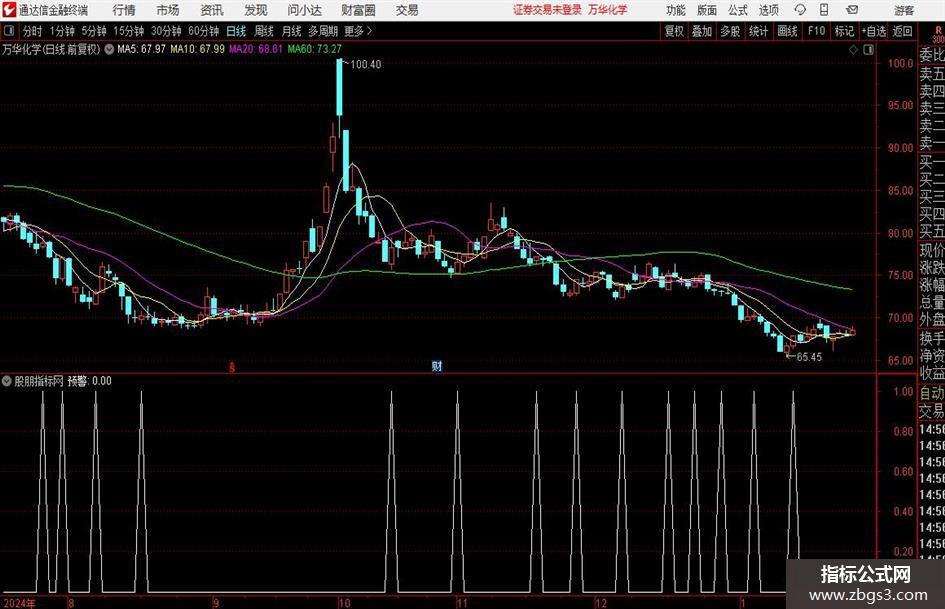Select the 月线 monthly chart tab
The height and width of the screenshot is (609, 945).
tap(292, 31)
